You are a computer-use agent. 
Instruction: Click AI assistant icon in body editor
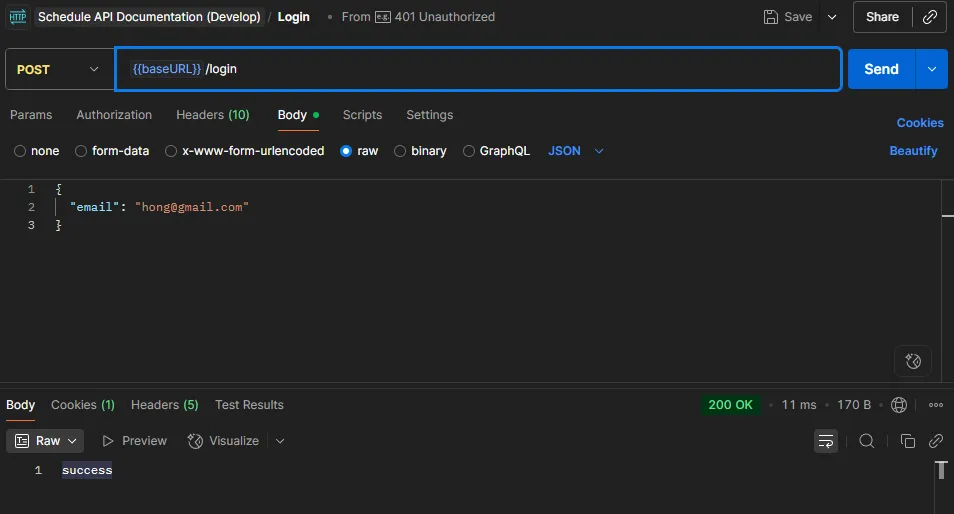[912, 361]
